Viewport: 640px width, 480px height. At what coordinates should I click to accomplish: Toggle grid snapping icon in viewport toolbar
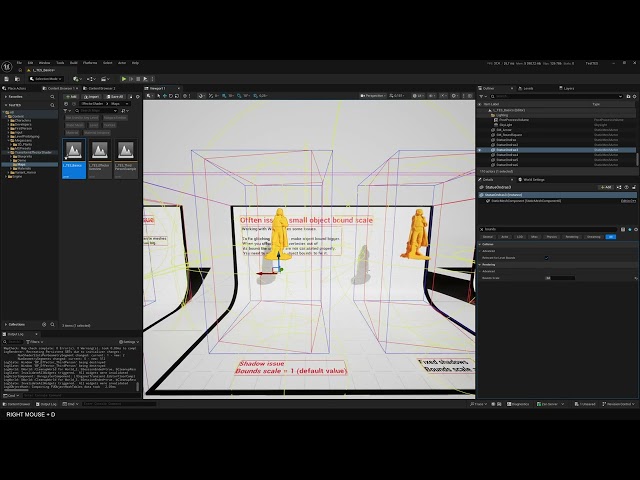(224, 96)
